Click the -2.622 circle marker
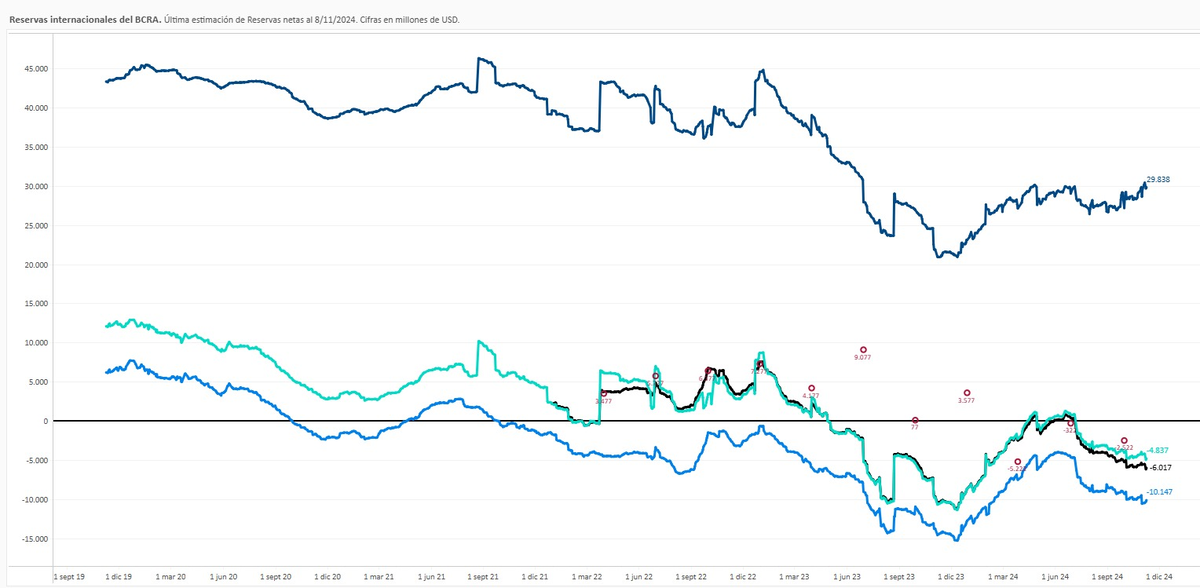The image size is (1200, 588). click(1124, 441)
